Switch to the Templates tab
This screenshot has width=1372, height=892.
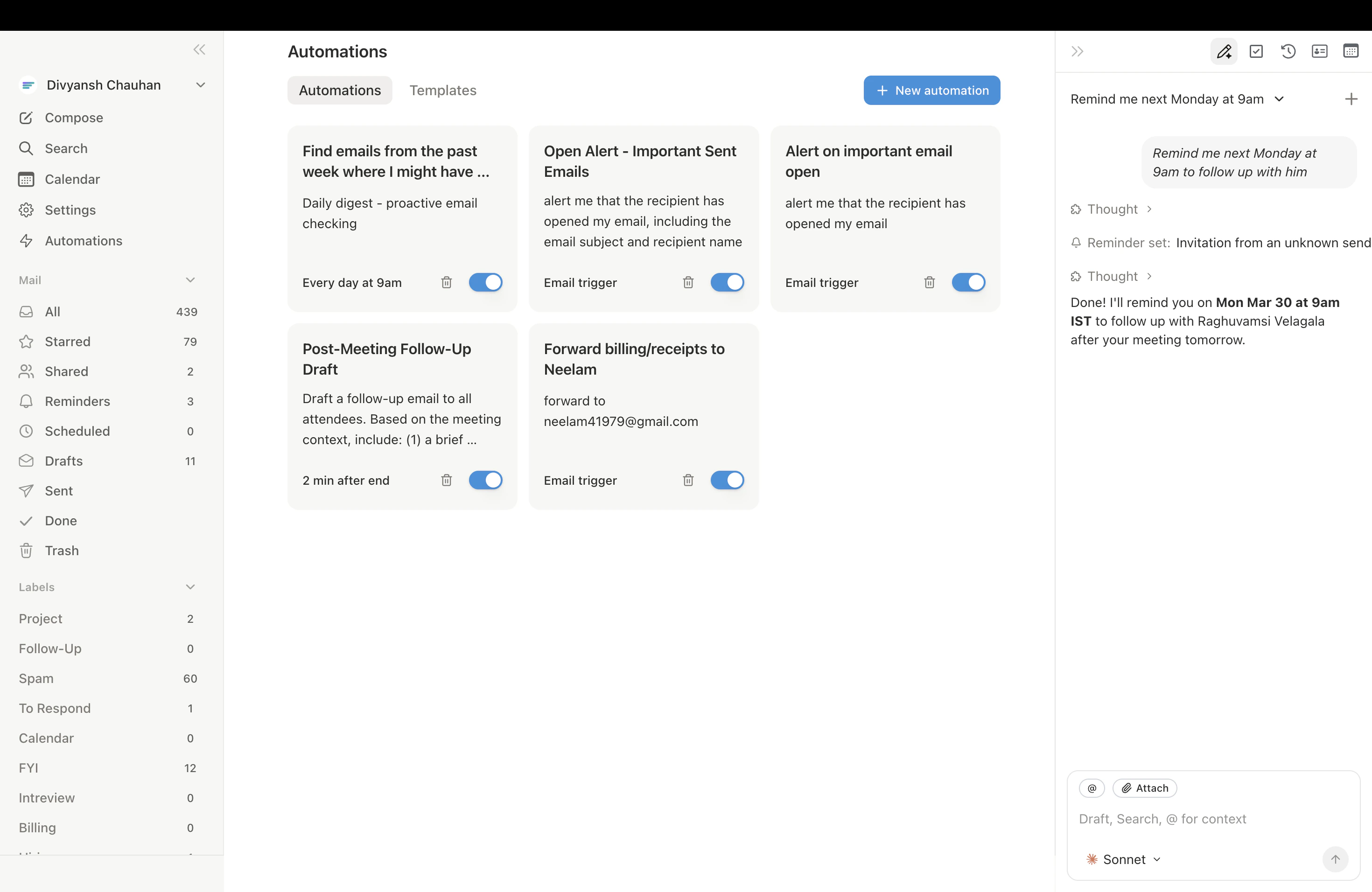coord(443,90)
